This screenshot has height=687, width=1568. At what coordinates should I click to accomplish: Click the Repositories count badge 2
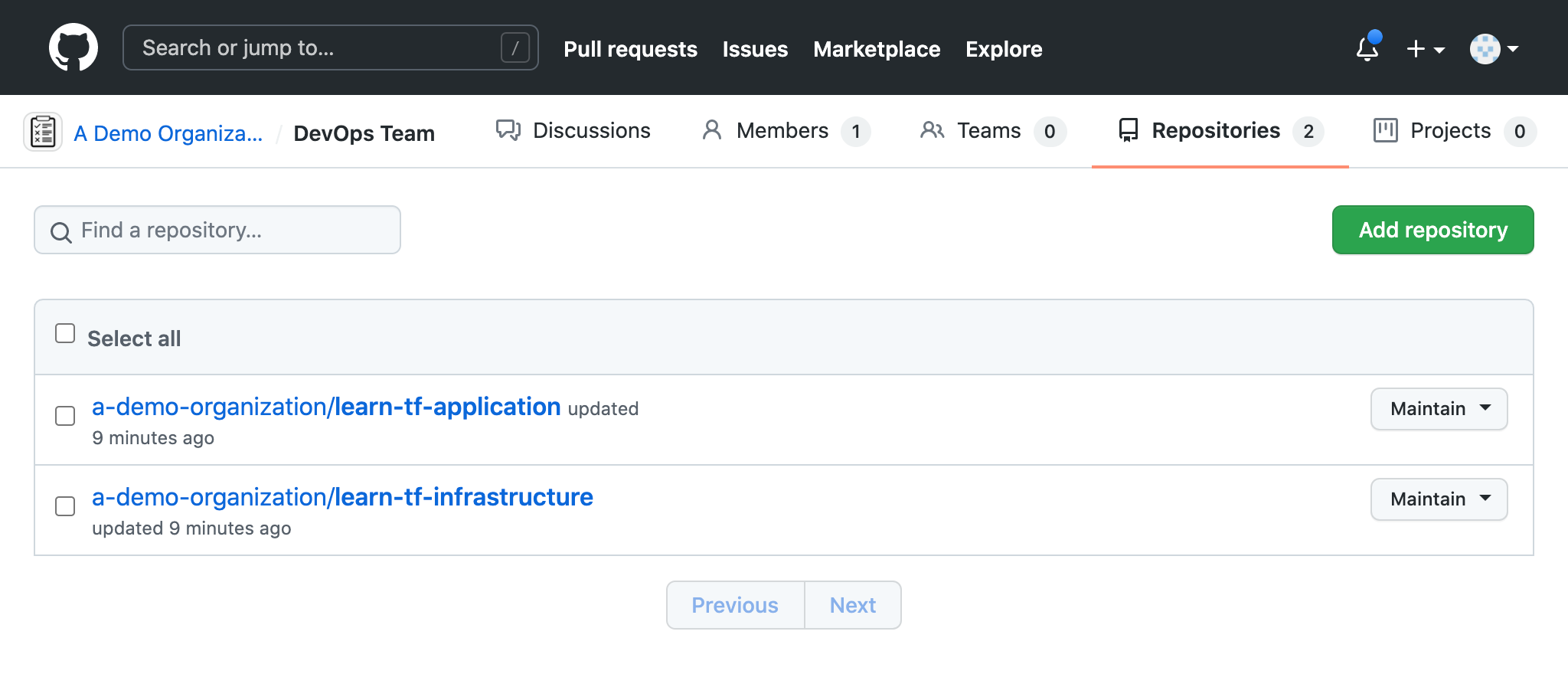coord(1308,132)
